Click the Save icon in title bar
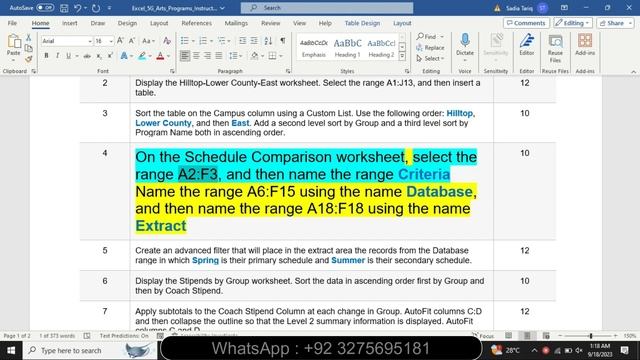 64,8
